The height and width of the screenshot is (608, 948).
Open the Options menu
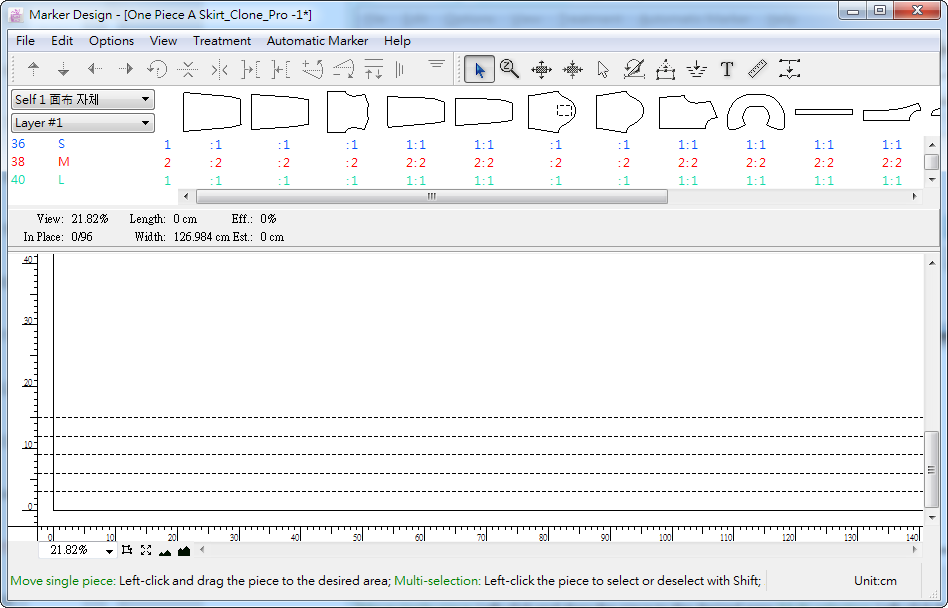[111, 41]
